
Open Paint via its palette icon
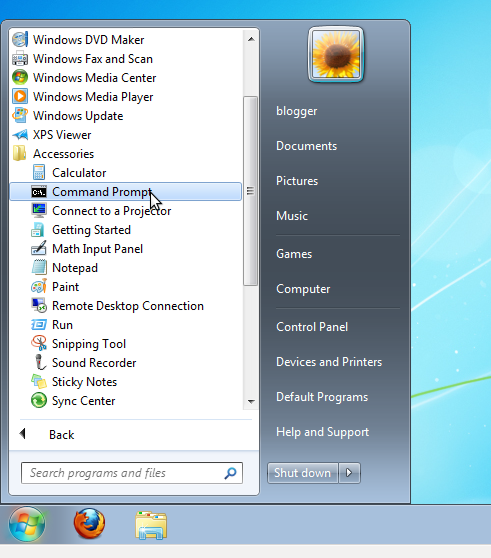pos(39,286)
